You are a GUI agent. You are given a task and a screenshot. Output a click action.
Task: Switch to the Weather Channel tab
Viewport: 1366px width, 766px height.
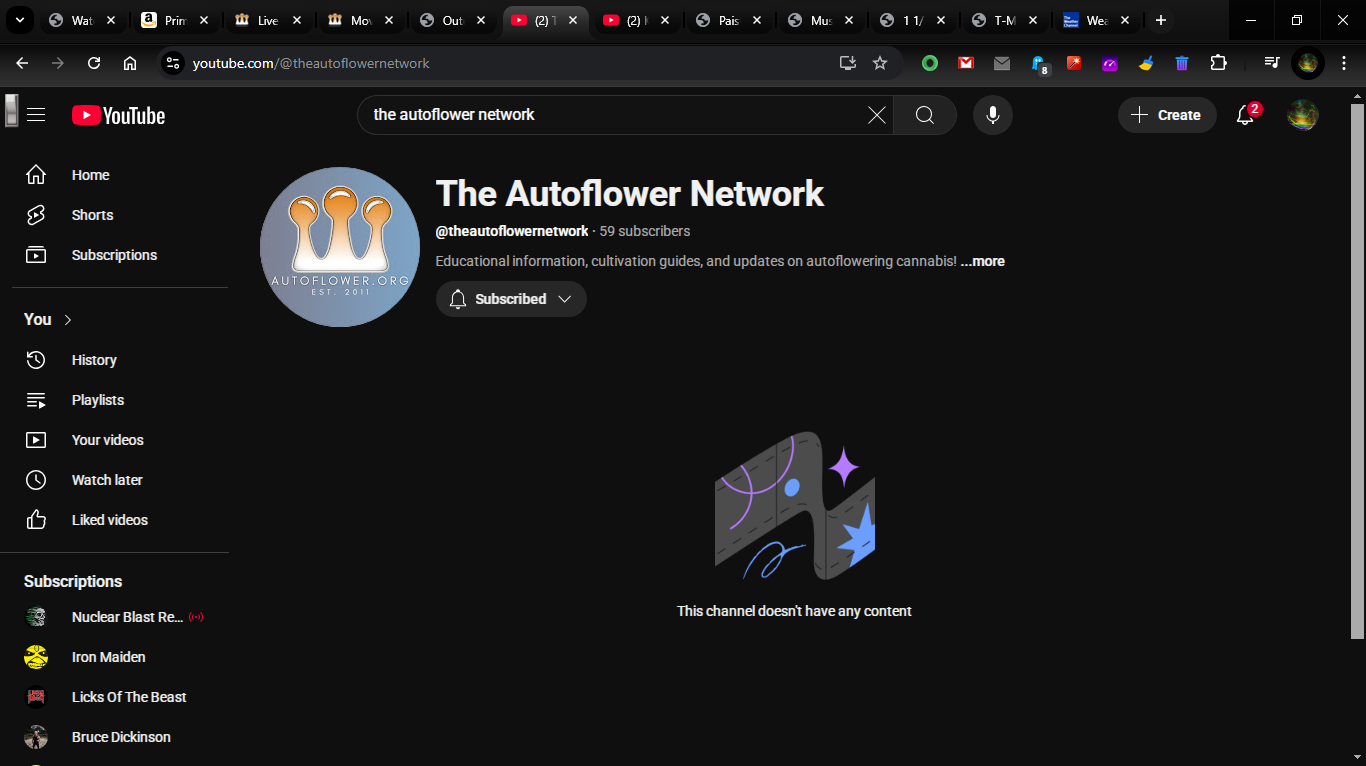tap(1096, 20)
